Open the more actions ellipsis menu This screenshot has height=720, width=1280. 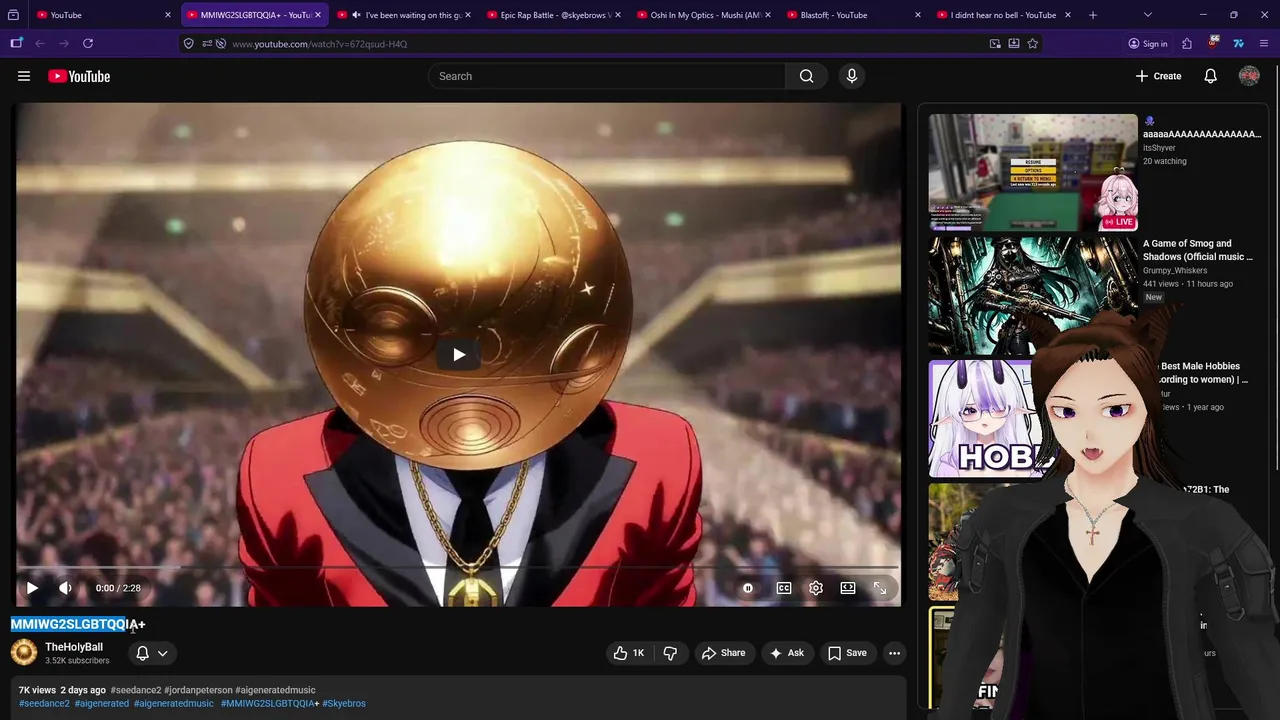coord(895,653)
